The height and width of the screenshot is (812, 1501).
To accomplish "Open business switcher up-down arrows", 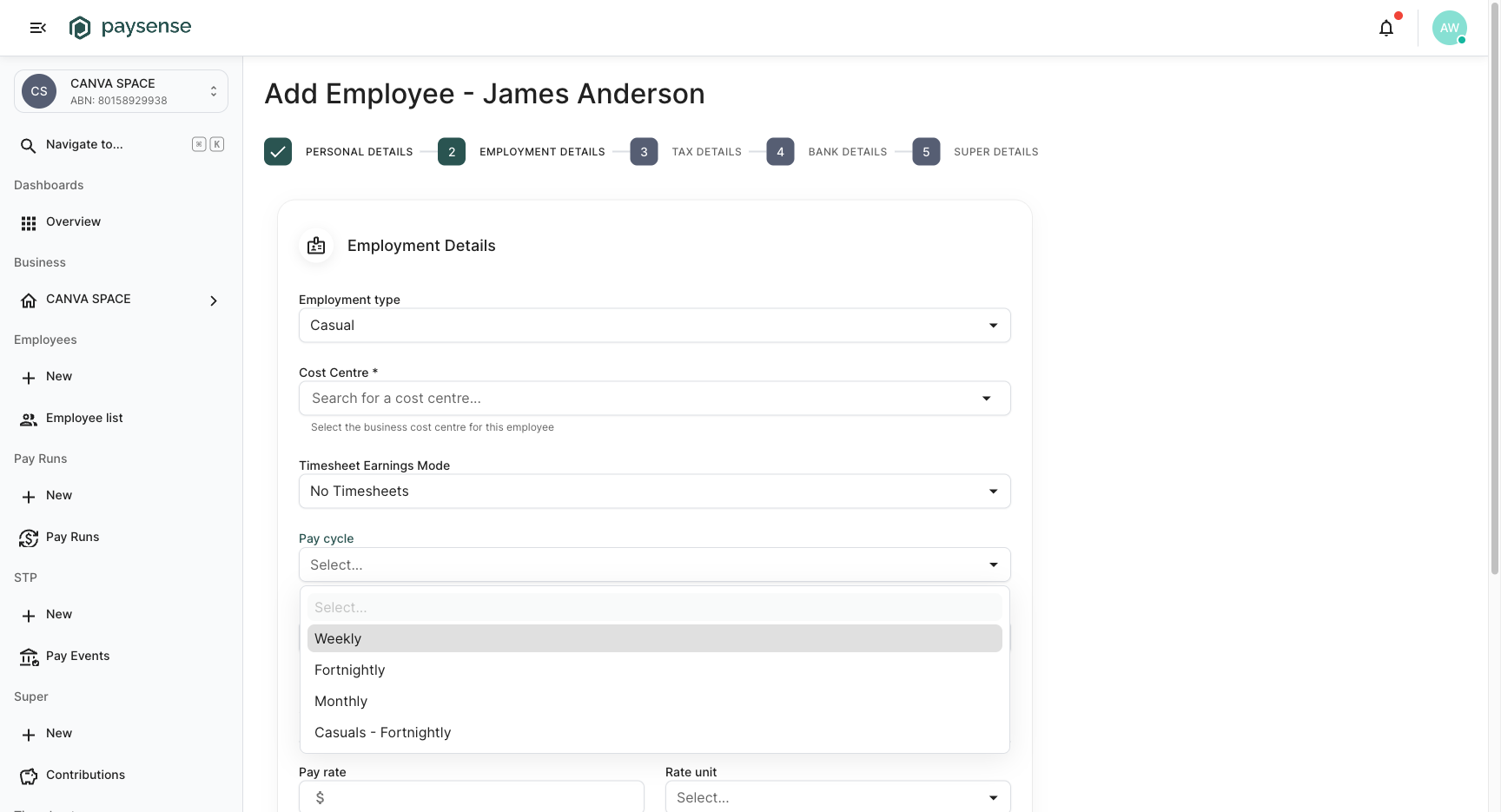I will (x=214, y=91).
